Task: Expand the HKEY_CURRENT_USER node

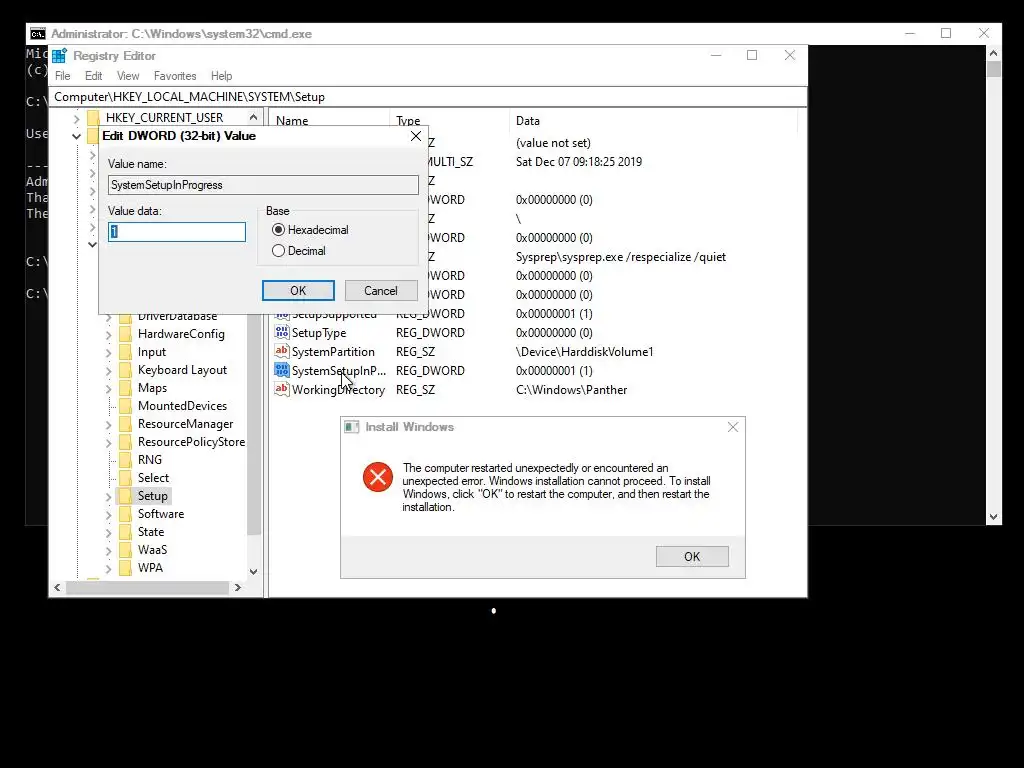Action: coord(76,118)
